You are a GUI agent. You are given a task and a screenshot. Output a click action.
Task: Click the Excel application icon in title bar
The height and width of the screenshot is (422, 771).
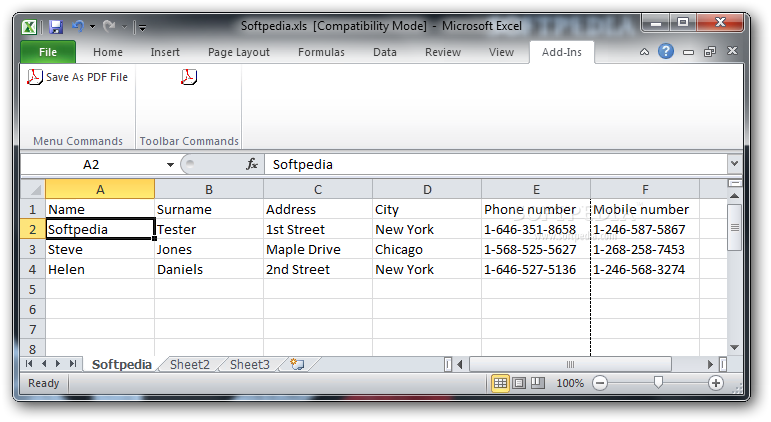pyautogui.click(x=29, y=27)
